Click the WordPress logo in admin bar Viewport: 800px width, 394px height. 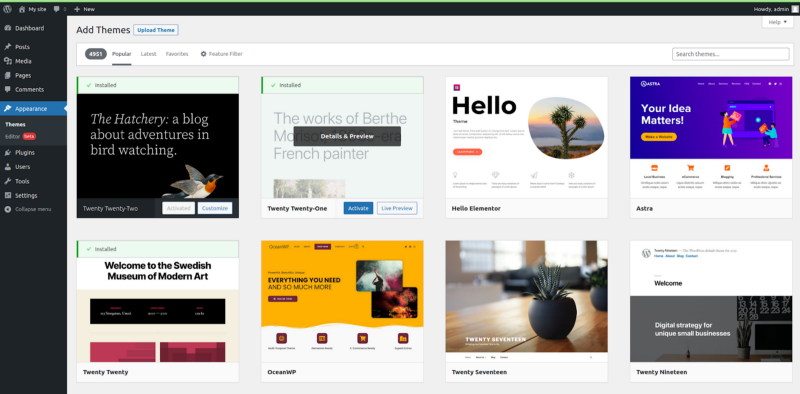pyautogui.click(x=7, y=9)
